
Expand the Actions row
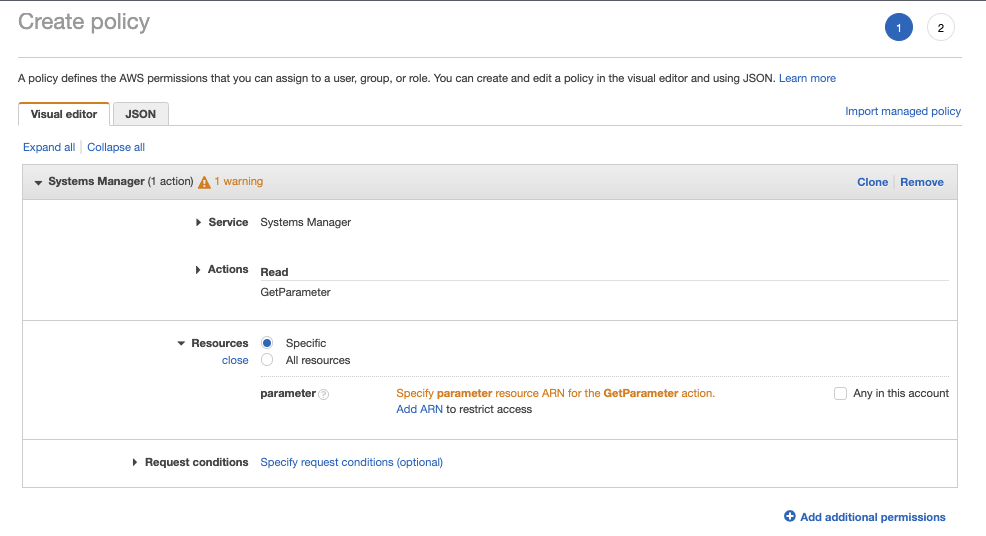pyautogui.click(x=198, y=269)
